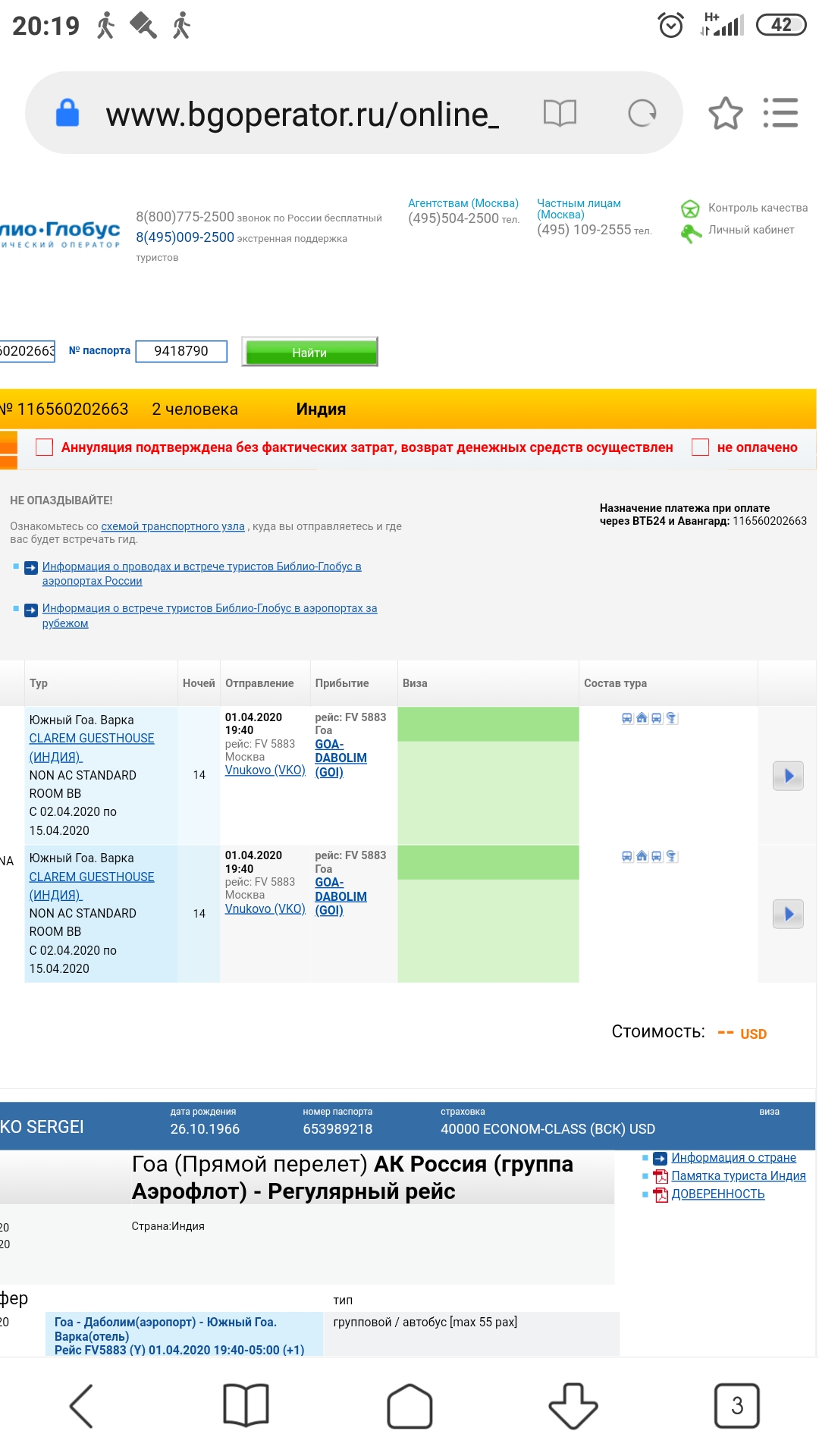Viewport: 819px width, 1456px height.
Task: Click arrow icon next to Информация о стране
Action: 660,1158
